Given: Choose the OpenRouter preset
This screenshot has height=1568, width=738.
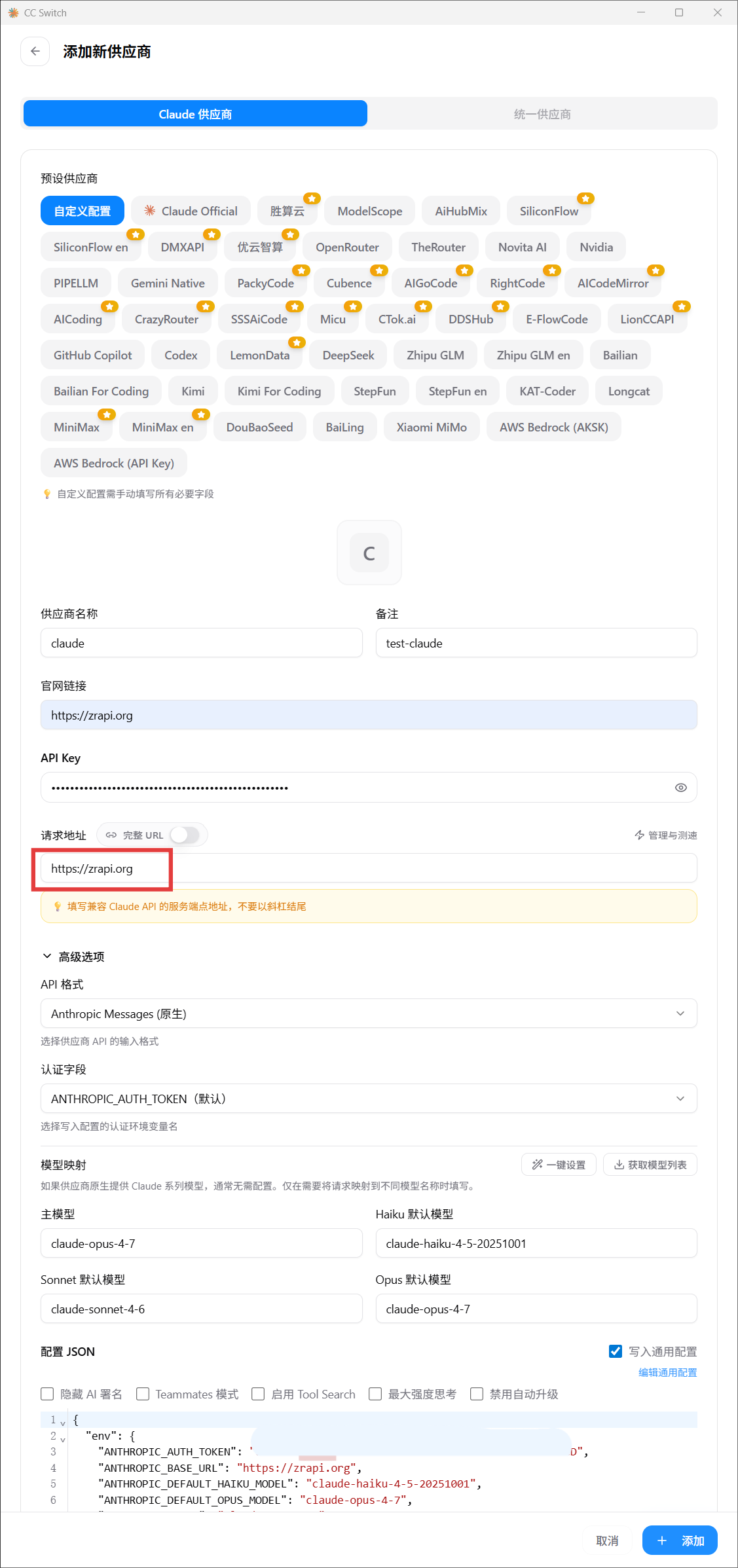Looking at the screenshot, I should pos(347,247).
